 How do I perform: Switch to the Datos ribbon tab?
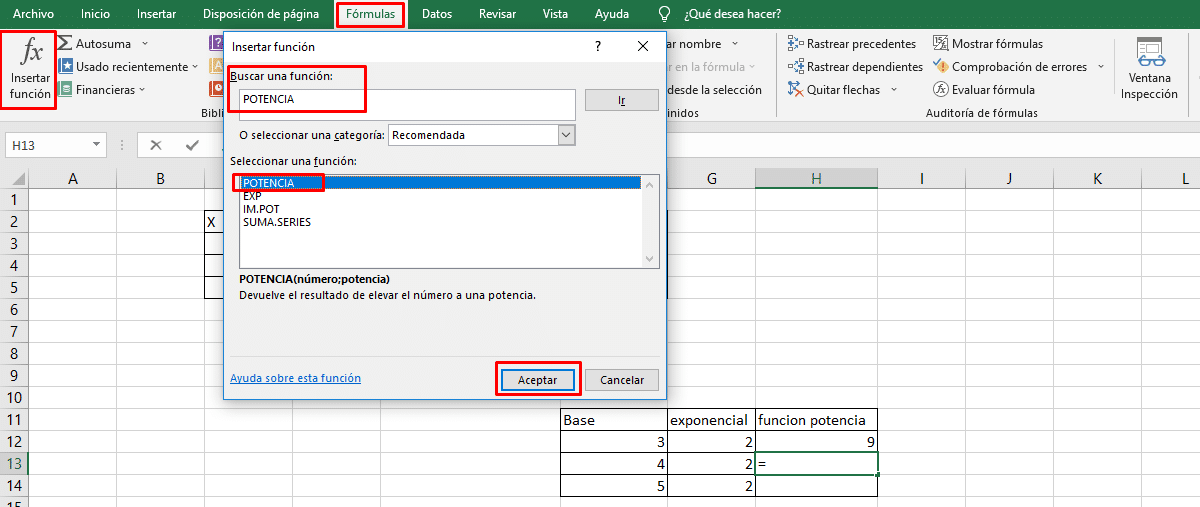436,15
